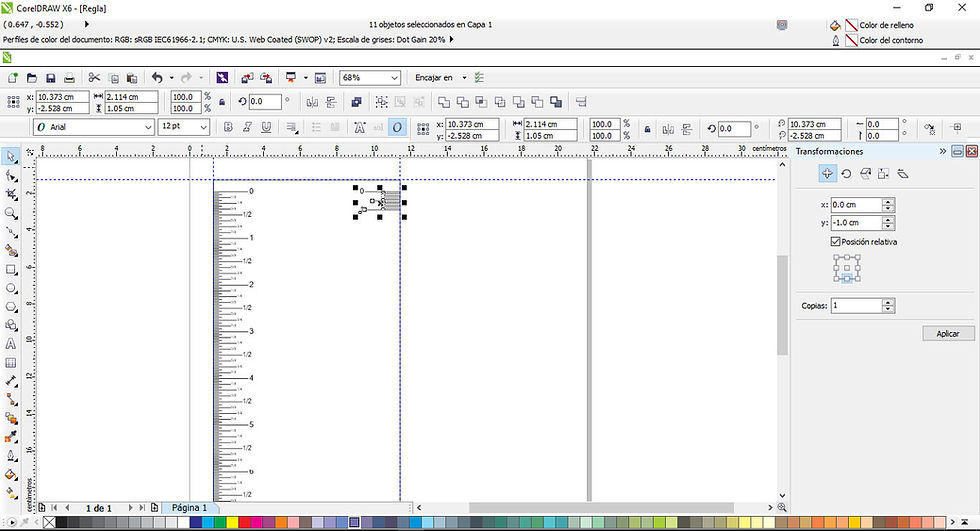Weld the selected objects
This screenshot has height=531, width=980.
pos(444,102)
